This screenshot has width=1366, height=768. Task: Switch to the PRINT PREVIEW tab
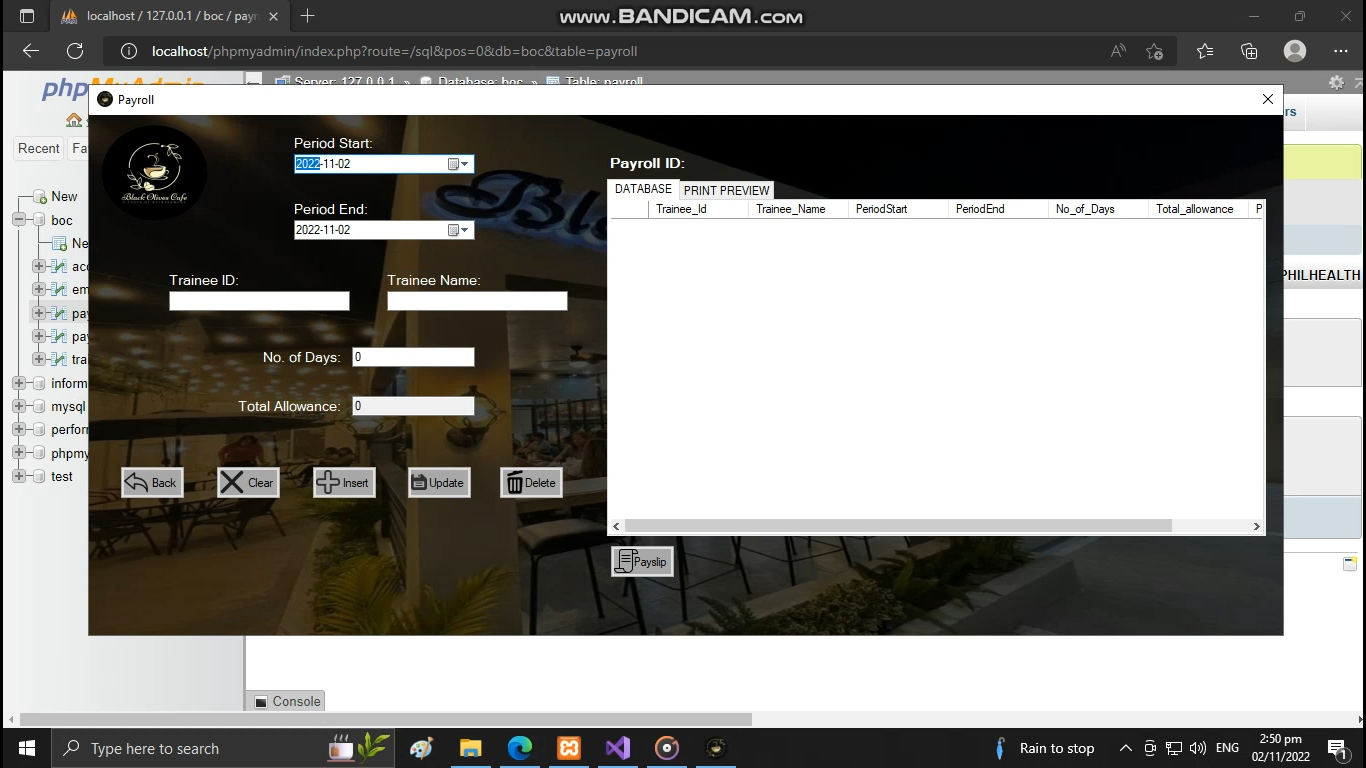(727, 190)
